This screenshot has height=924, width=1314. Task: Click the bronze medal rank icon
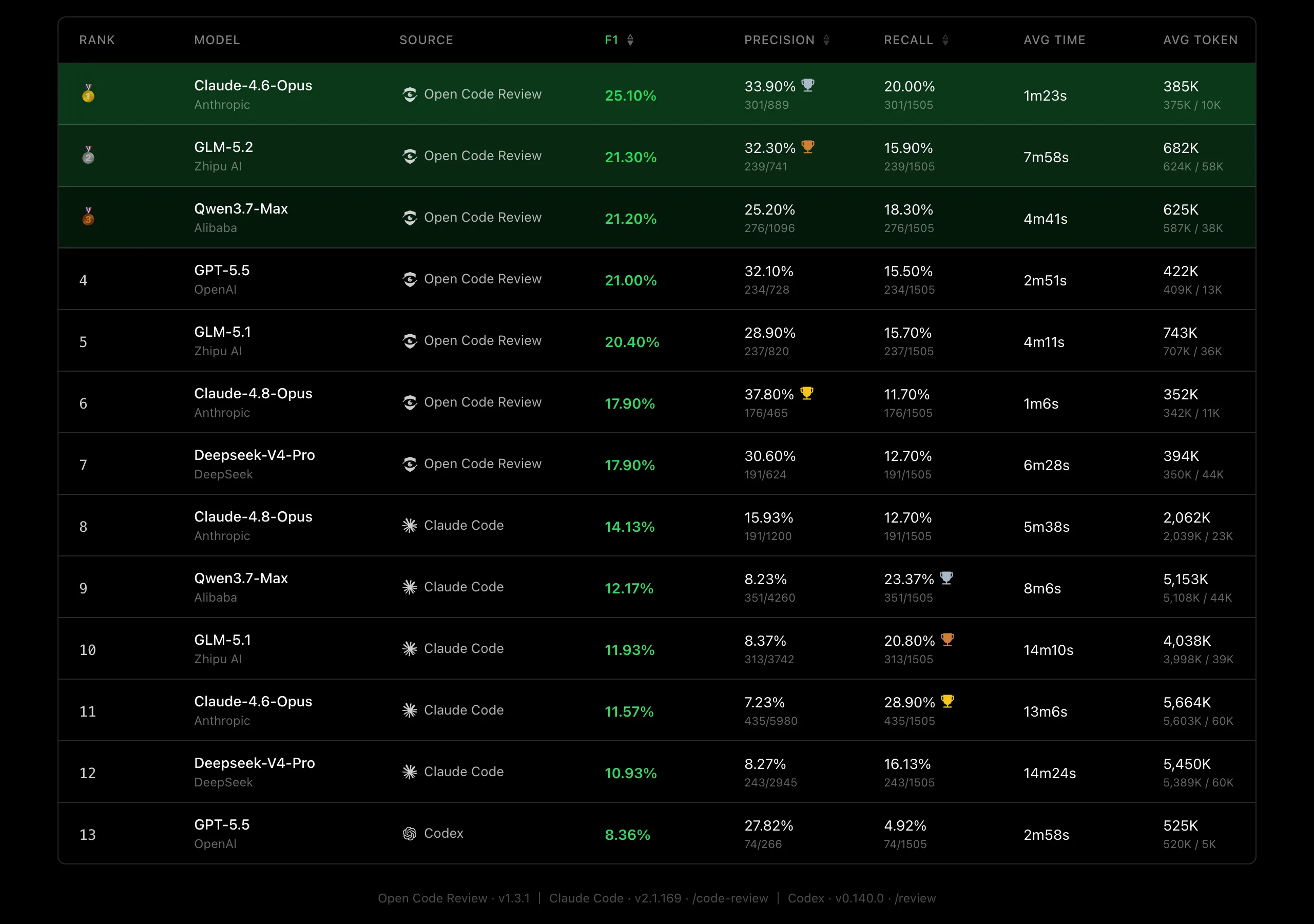pos(88,217)
